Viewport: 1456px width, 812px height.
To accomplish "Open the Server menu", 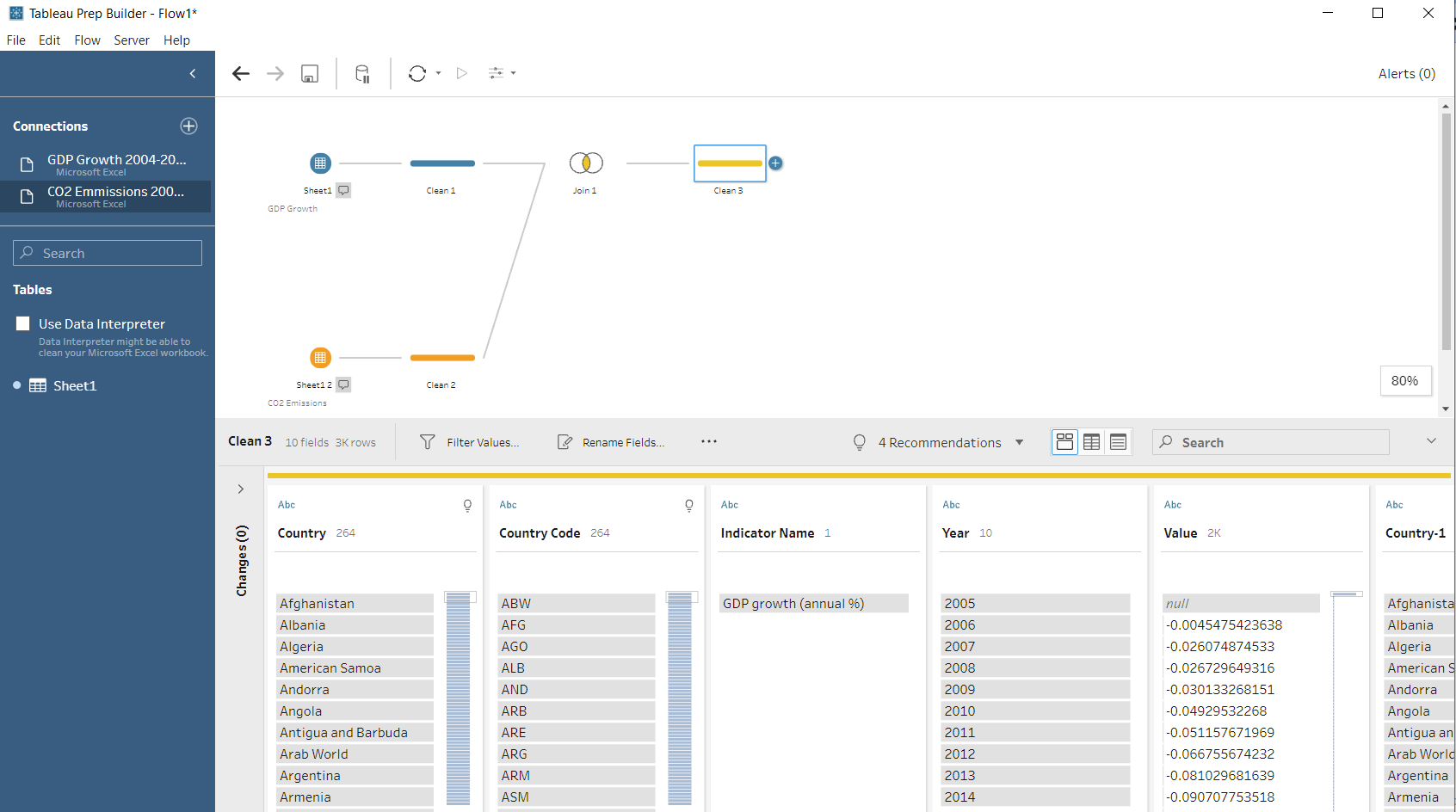I will (x=131, y=40).
